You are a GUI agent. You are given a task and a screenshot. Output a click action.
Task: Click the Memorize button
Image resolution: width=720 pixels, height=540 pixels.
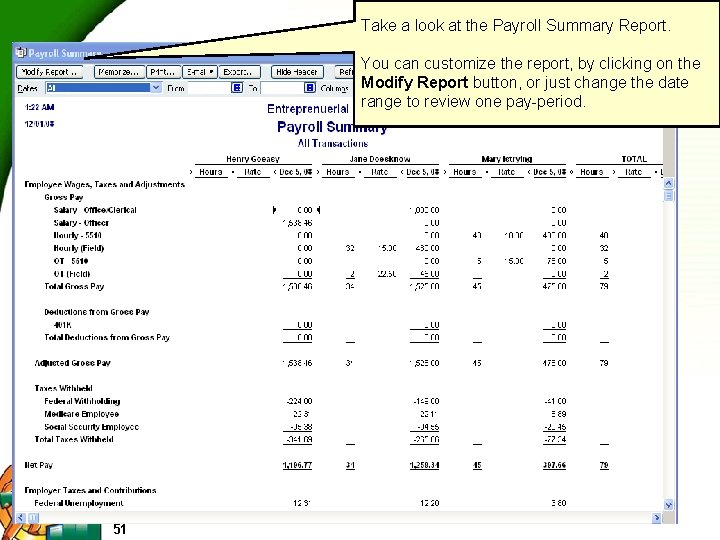pyautogui.click(x=119, y=72)
